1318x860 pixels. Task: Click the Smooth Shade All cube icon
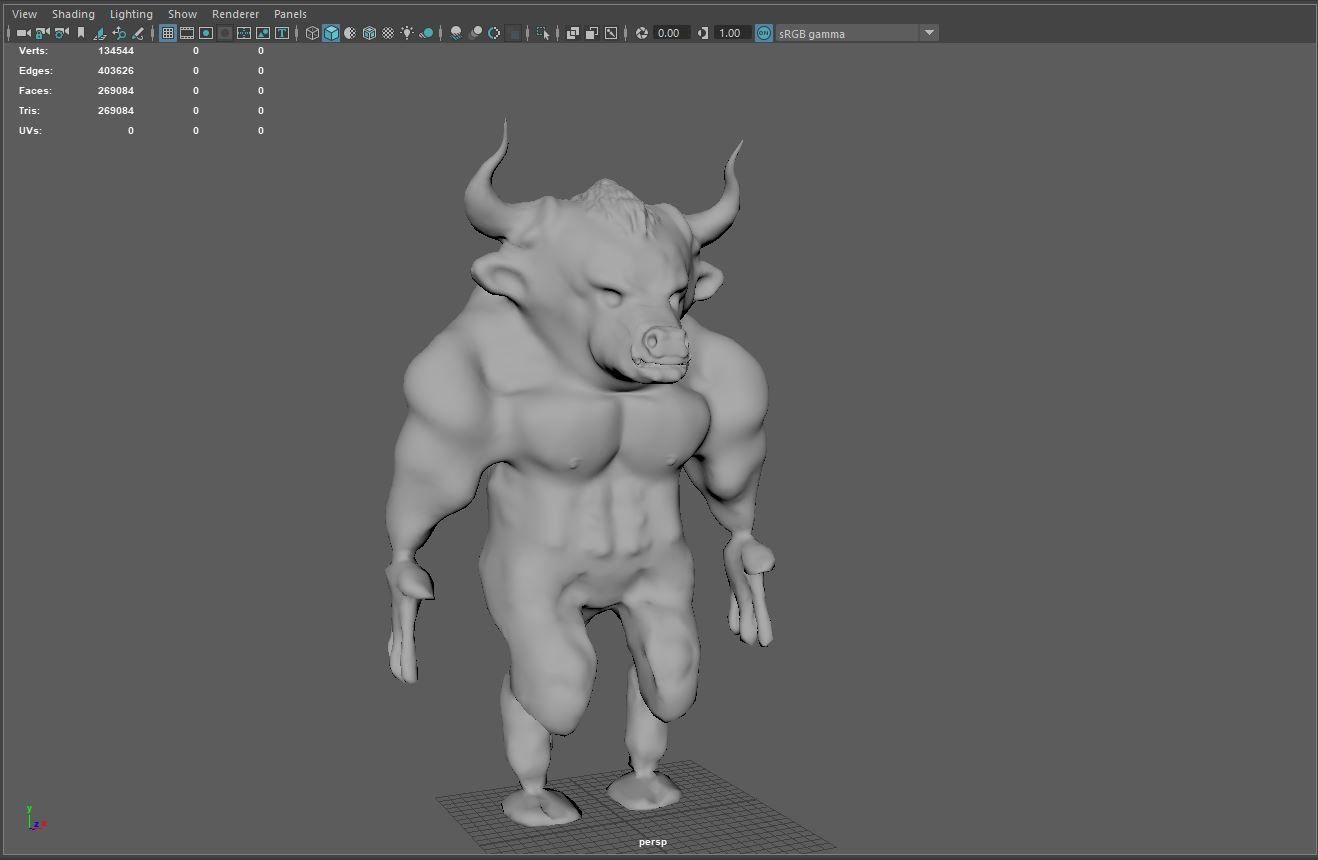[x=331, y=33]
